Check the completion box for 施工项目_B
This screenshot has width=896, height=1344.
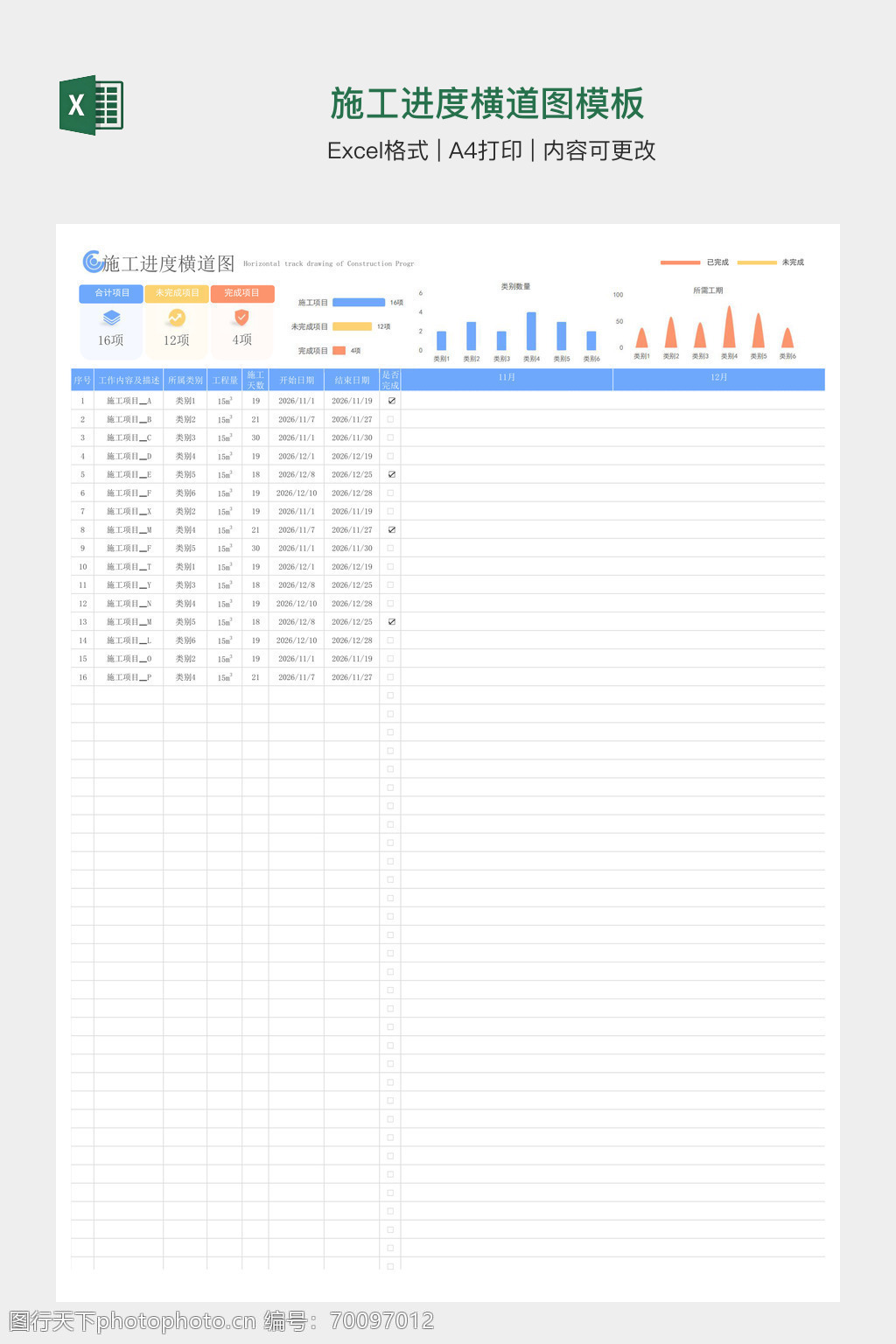[x=391, y=419]
